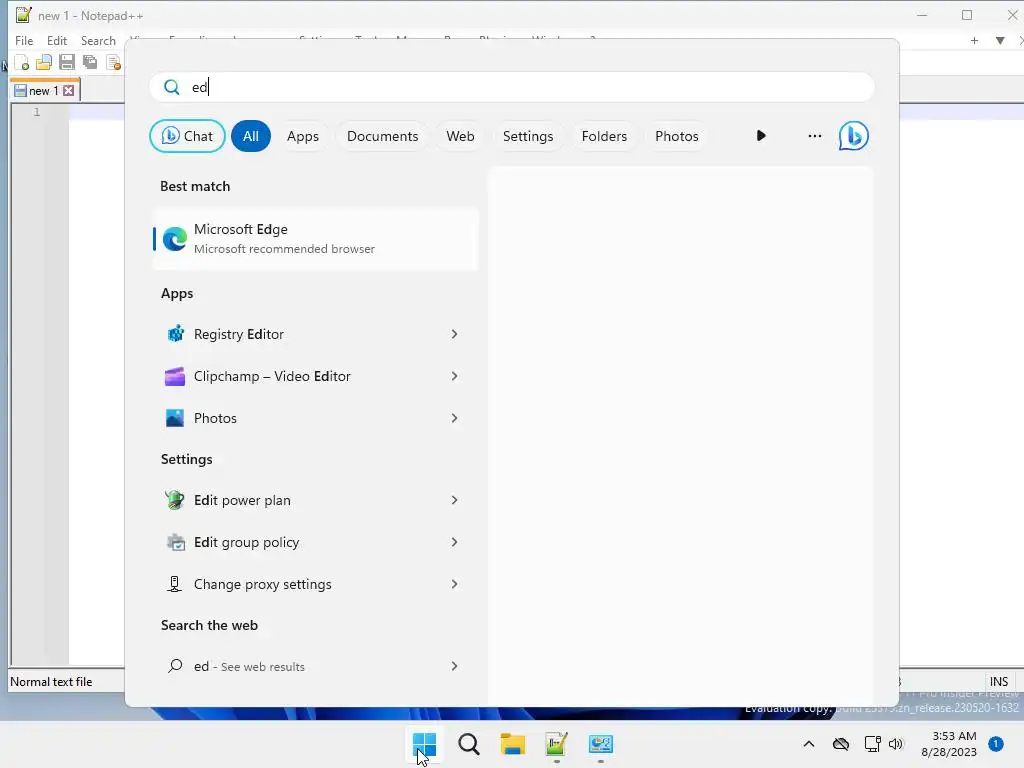
Task: Open the clock and date flyout
Action: pyautogui.click(x=949, y=744)
